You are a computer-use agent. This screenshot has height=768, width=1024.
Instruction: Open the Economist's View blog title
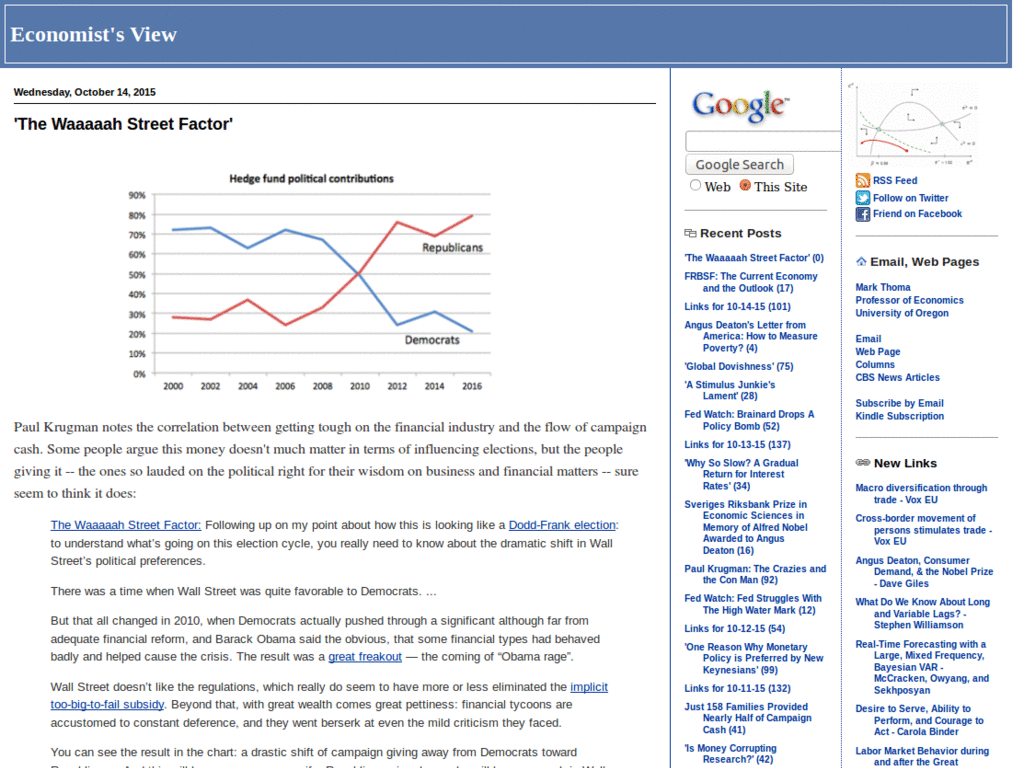tap(93, 35)
